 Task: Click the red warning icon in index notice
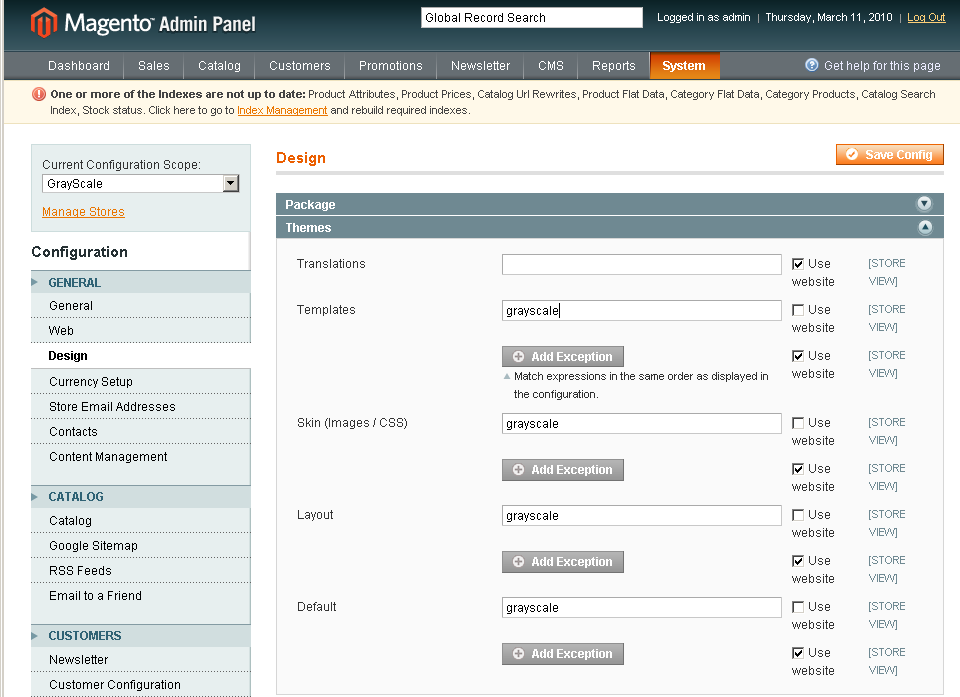(39, 94)
